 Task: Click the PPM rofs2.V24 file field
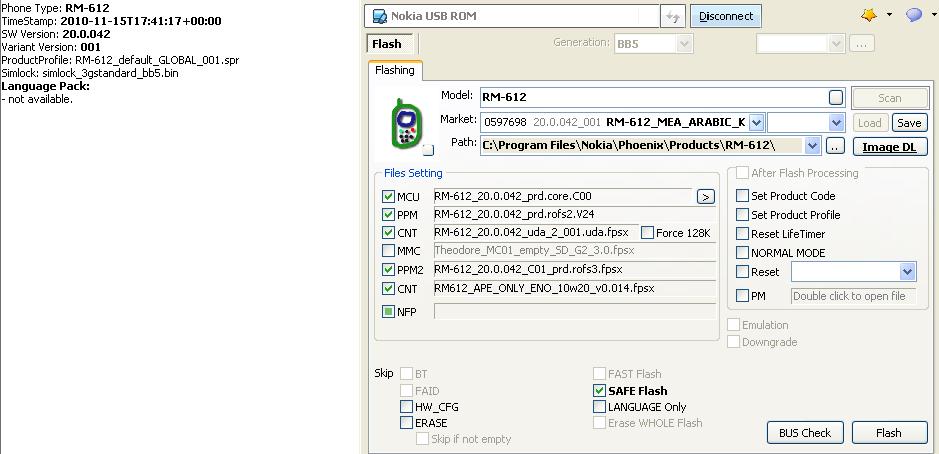(575, 214)
